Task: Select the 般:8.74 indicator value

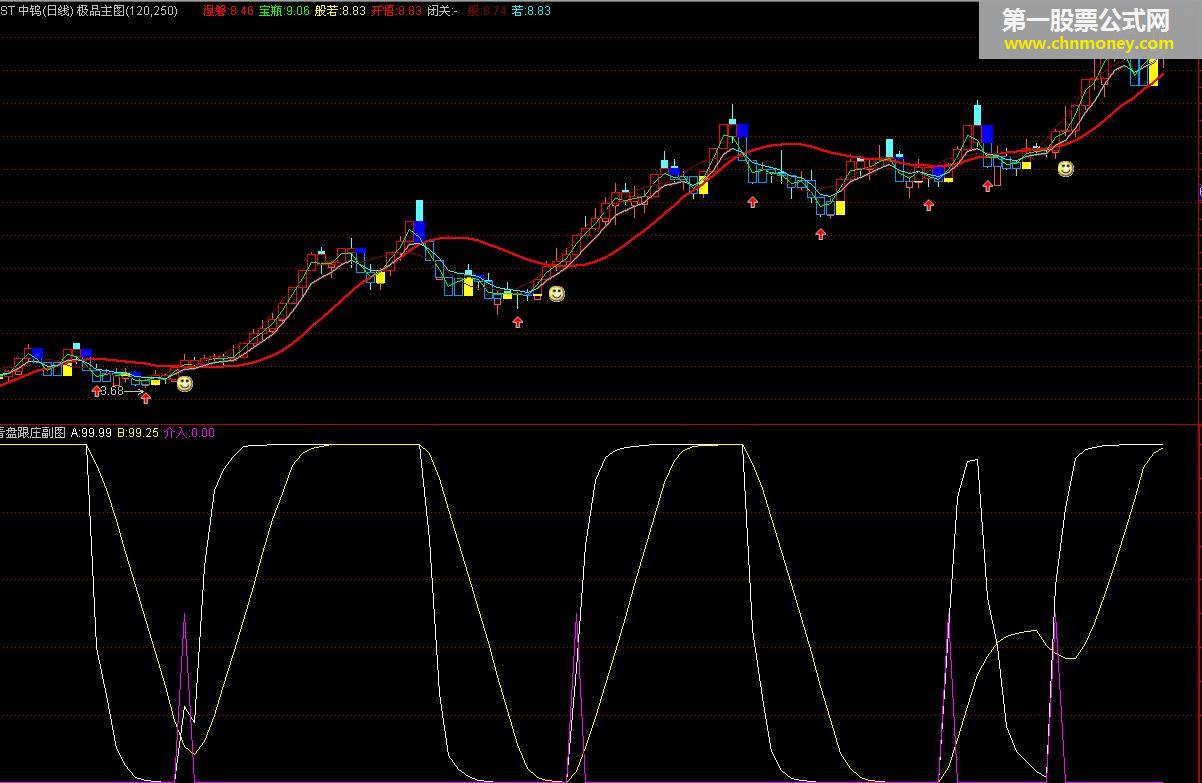Action: click(487, 10)
